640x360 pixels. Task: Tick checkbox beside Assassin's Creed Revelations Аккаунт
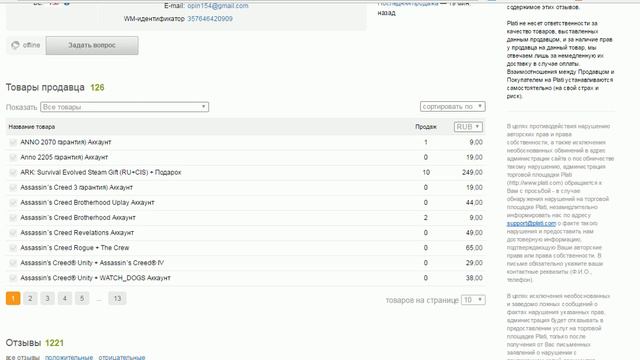click(13, 233)
